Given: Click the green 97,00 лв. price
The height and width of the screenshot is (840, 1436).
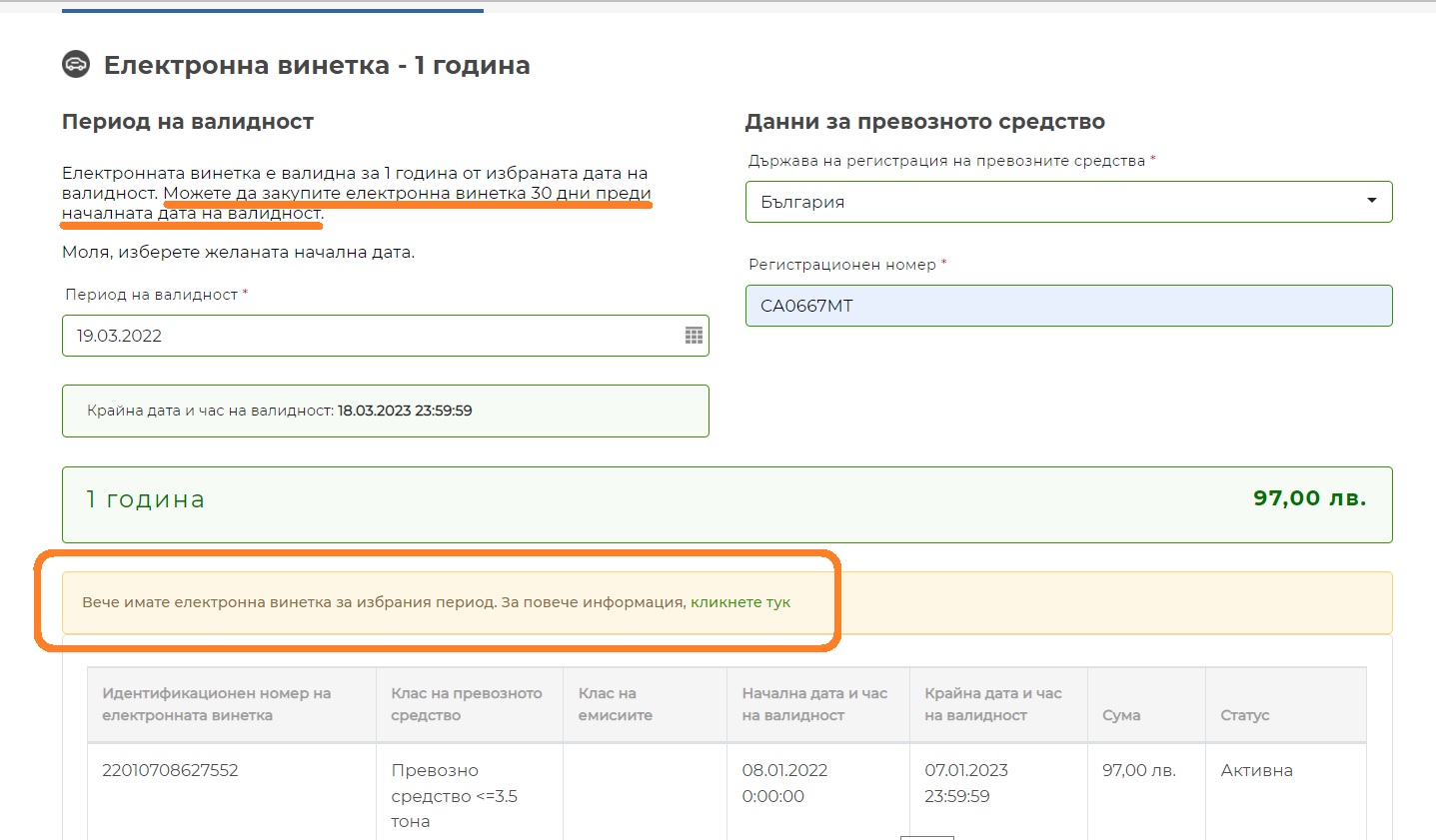Looking at the screenshot, I should (x=1309, y=498).
